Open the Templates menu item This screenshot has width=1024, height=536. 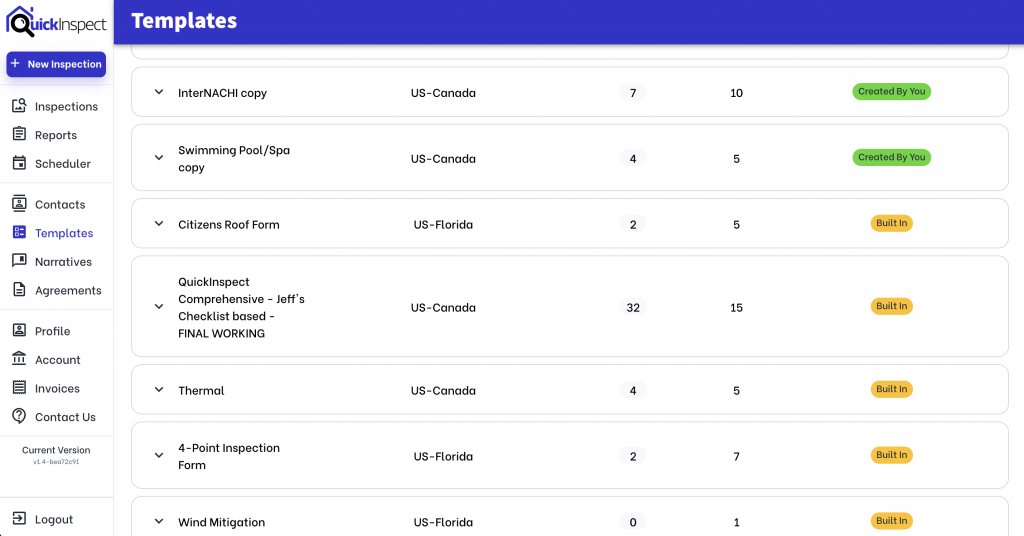64,233
